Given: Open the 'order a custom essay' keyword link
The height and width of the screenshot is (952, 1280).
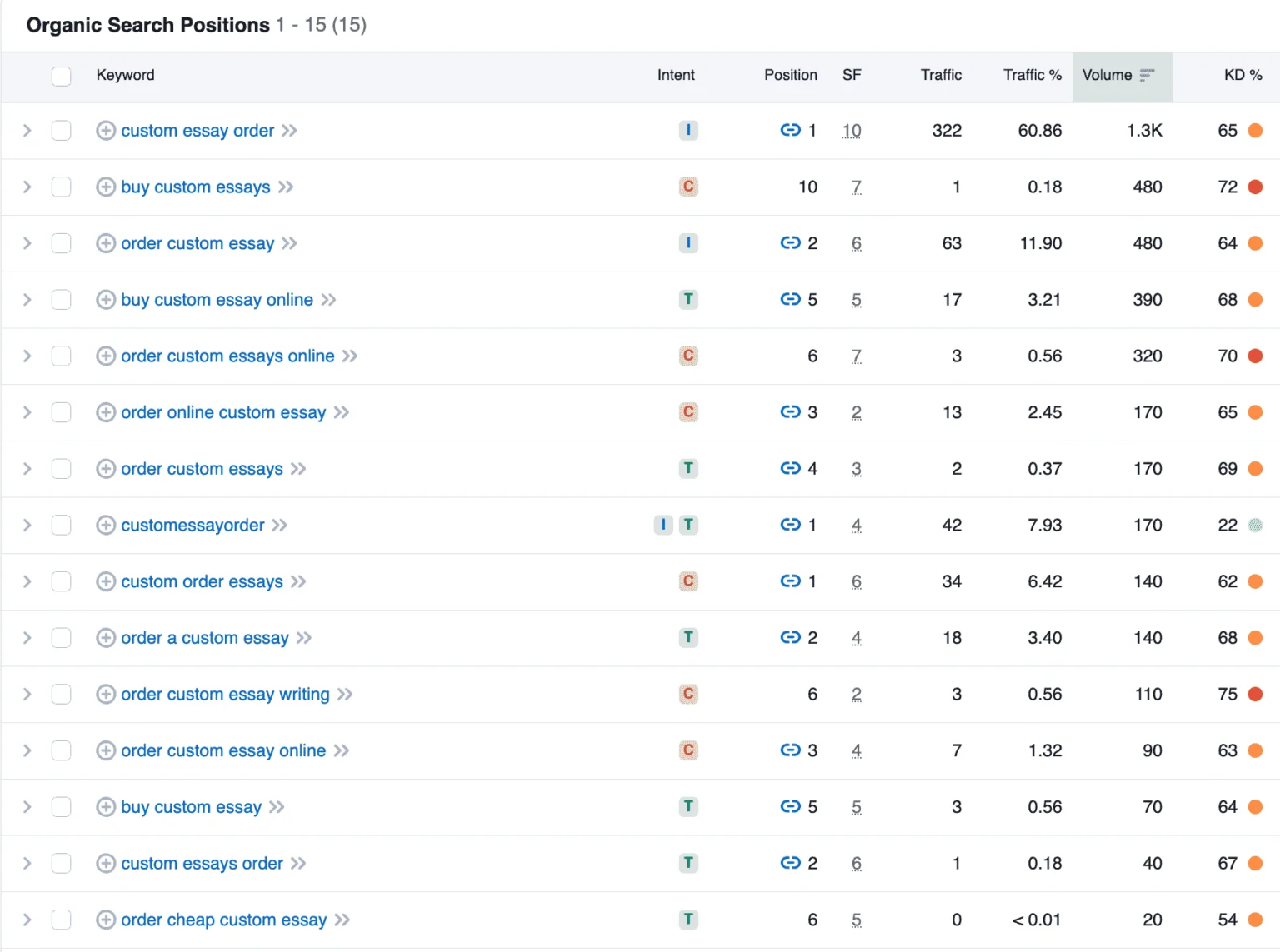Looking at the screenshot, I should point(205,638).
